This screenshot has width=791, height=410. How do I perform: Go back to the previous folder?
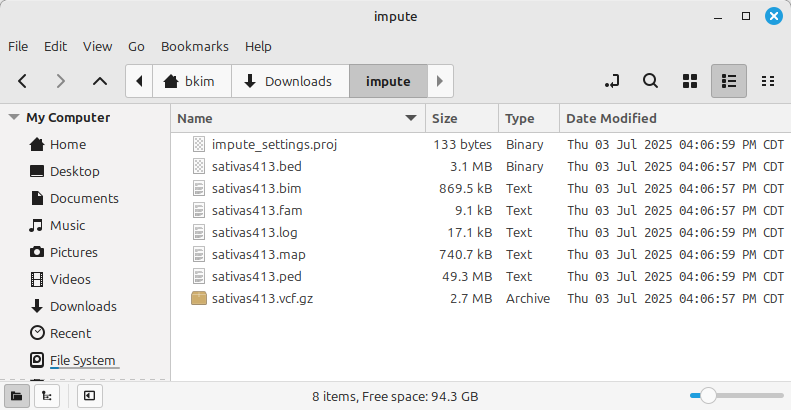23,81
